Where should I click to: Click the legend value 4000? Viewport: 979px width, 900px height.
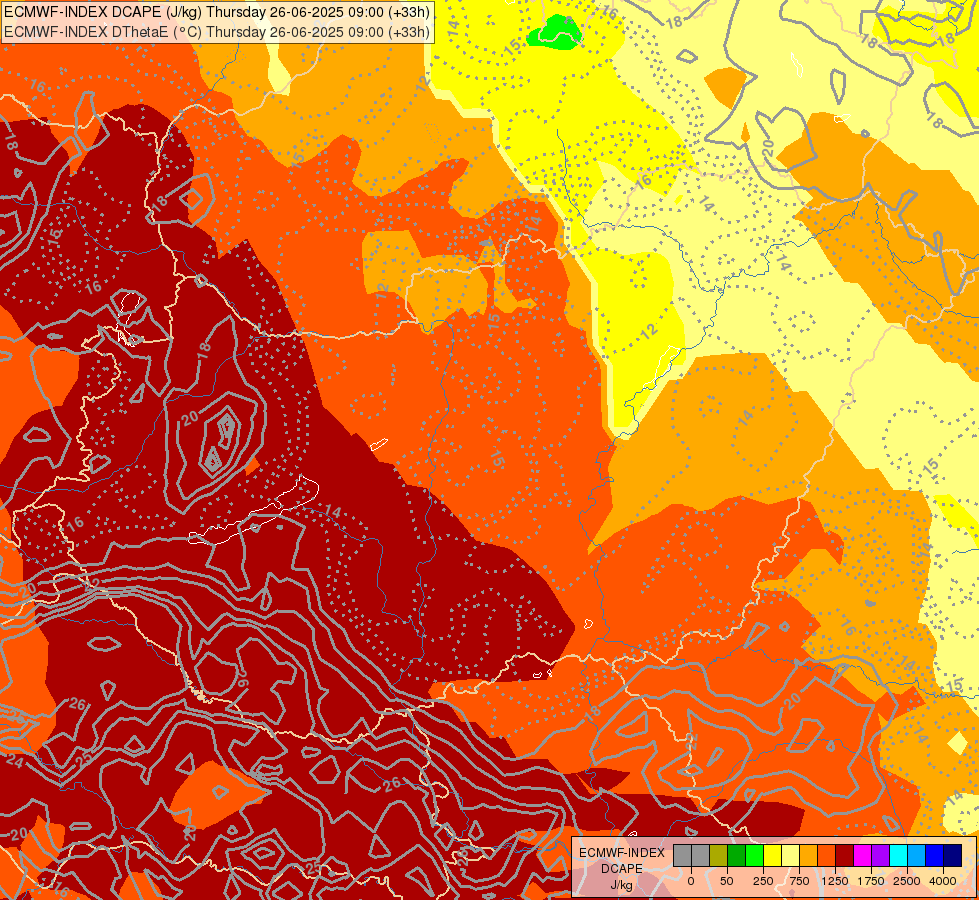(943, 881)
